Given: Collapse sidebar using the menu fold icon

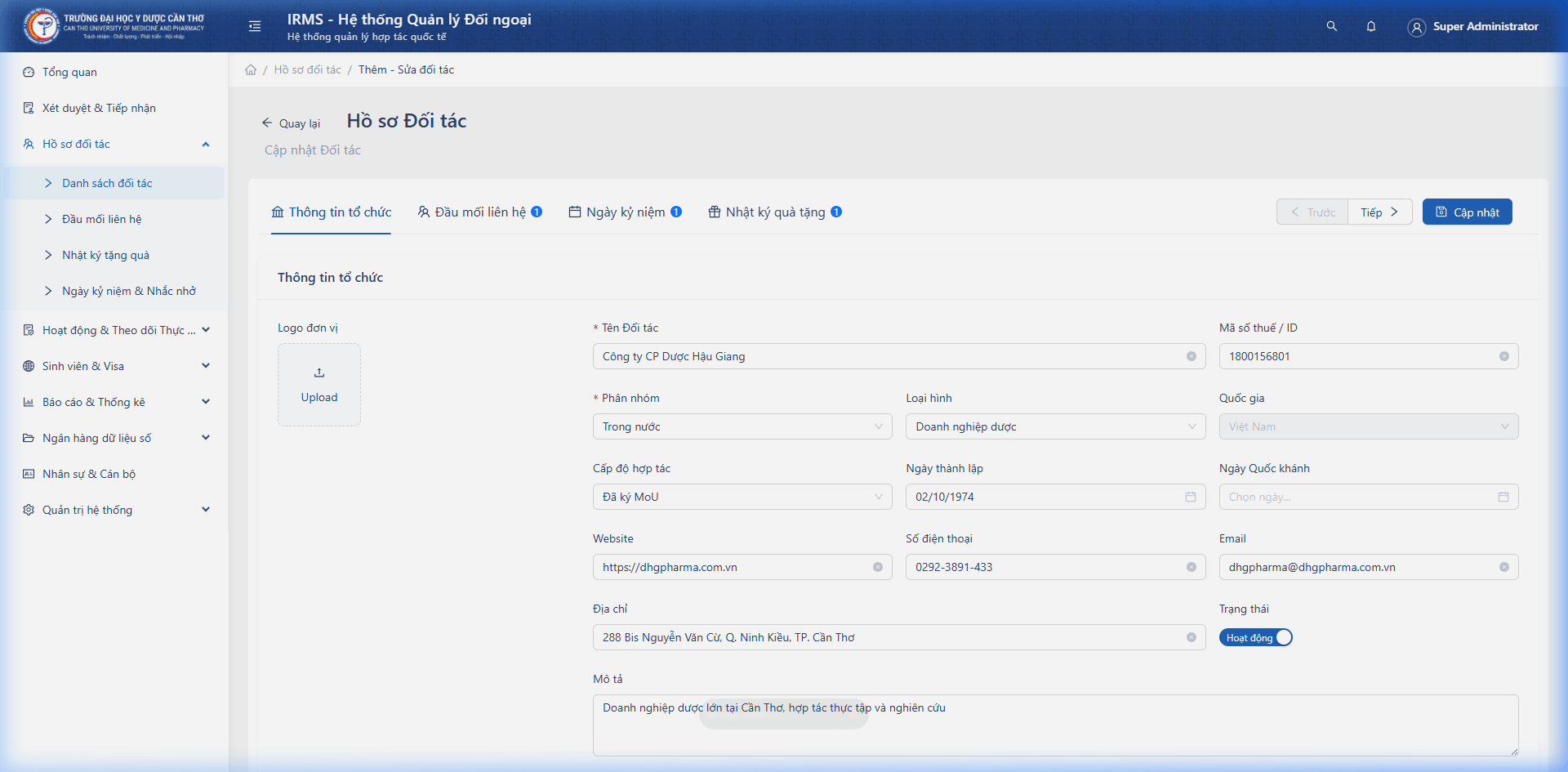Looking at the screenshot, I should [255, 26].
